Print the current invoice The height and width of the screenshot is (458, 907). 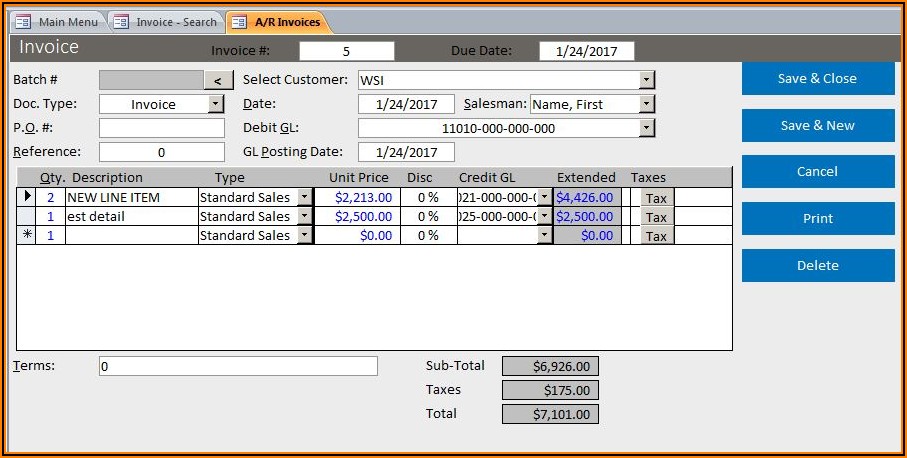point(817,219)
